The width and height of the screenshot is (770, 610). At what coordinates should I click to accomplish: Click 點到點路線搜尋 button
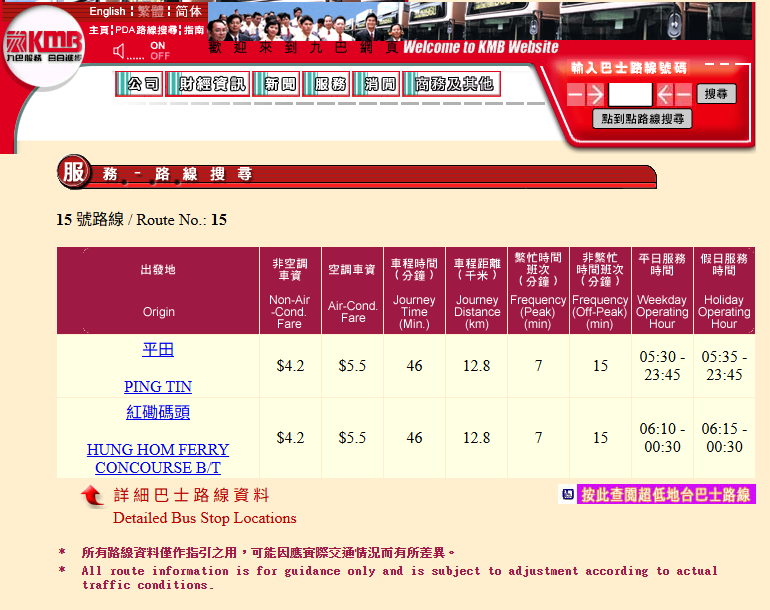642,119
